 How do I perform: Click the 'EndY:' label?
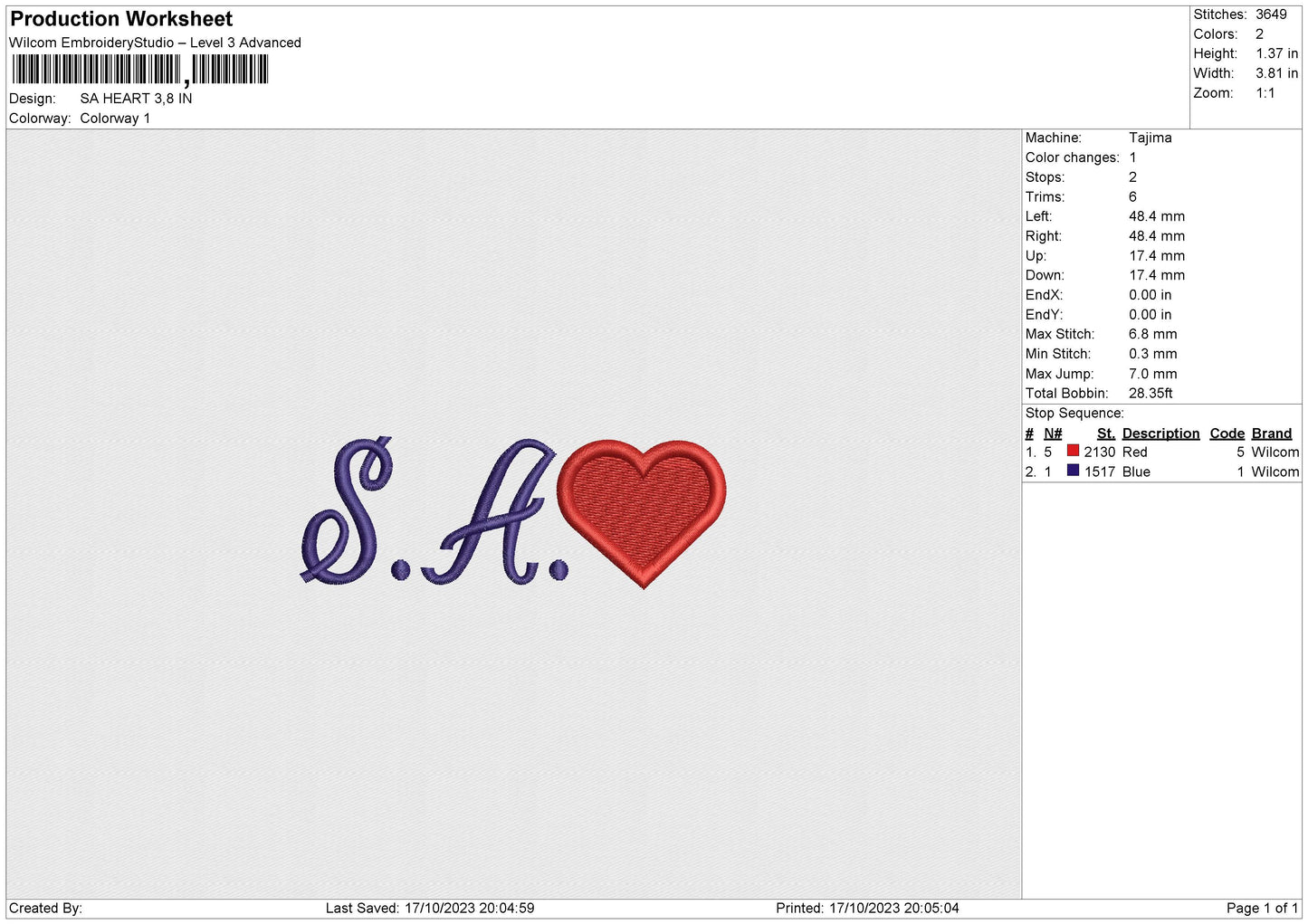[x=1044, y=315]
